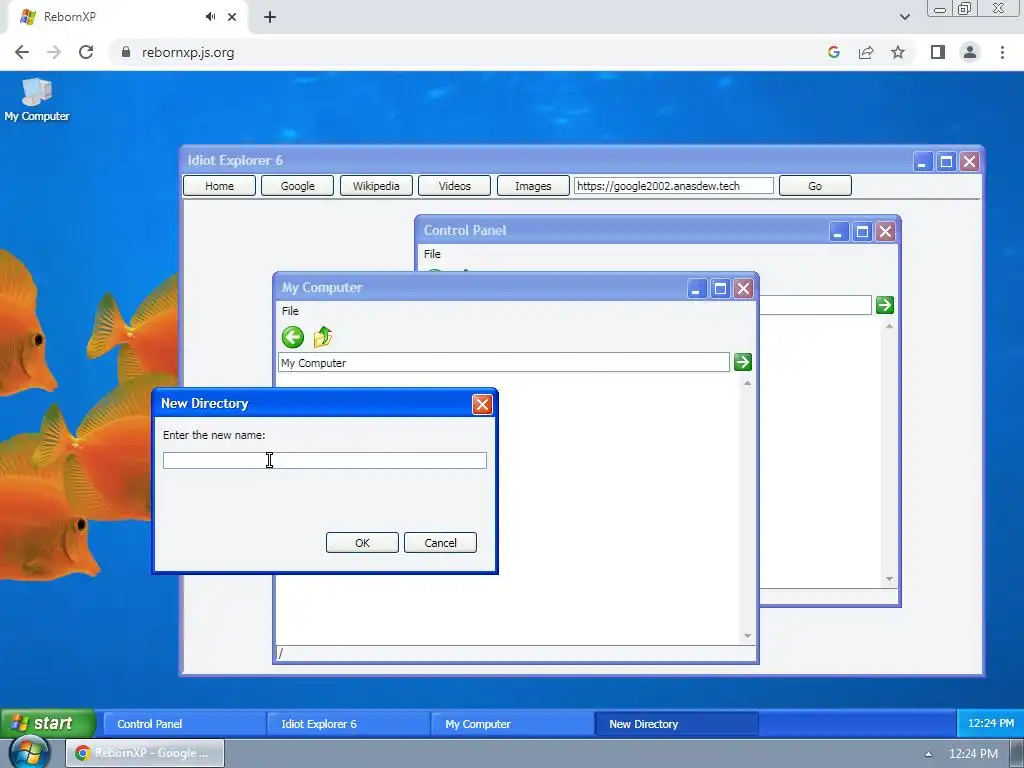Screen dimensions: 1024x768
Task: Mute the RebornXP tab audio icon
Action: coord(210,17)
